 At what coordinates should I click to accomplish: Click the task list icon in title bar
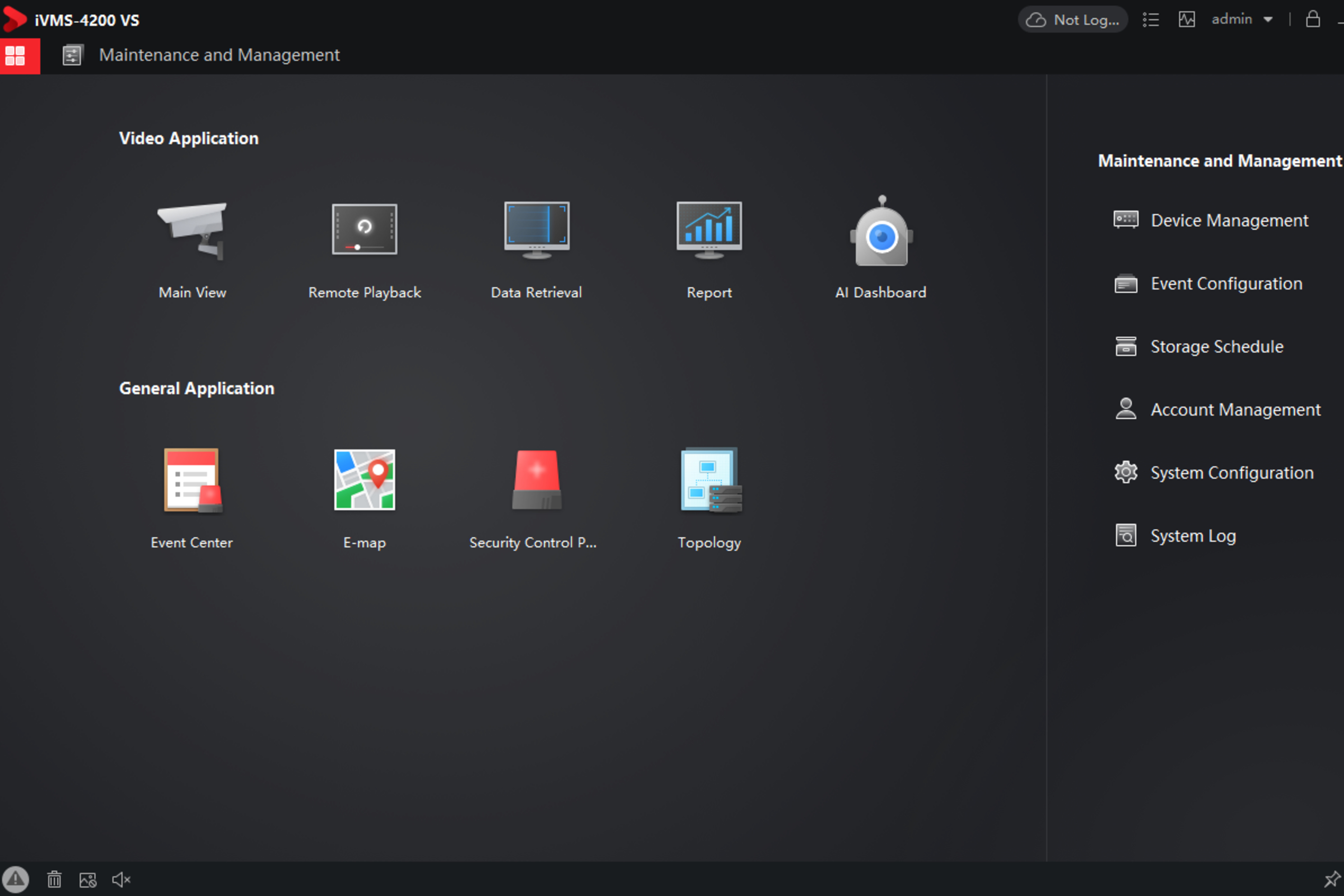(x=1150, y=20)
